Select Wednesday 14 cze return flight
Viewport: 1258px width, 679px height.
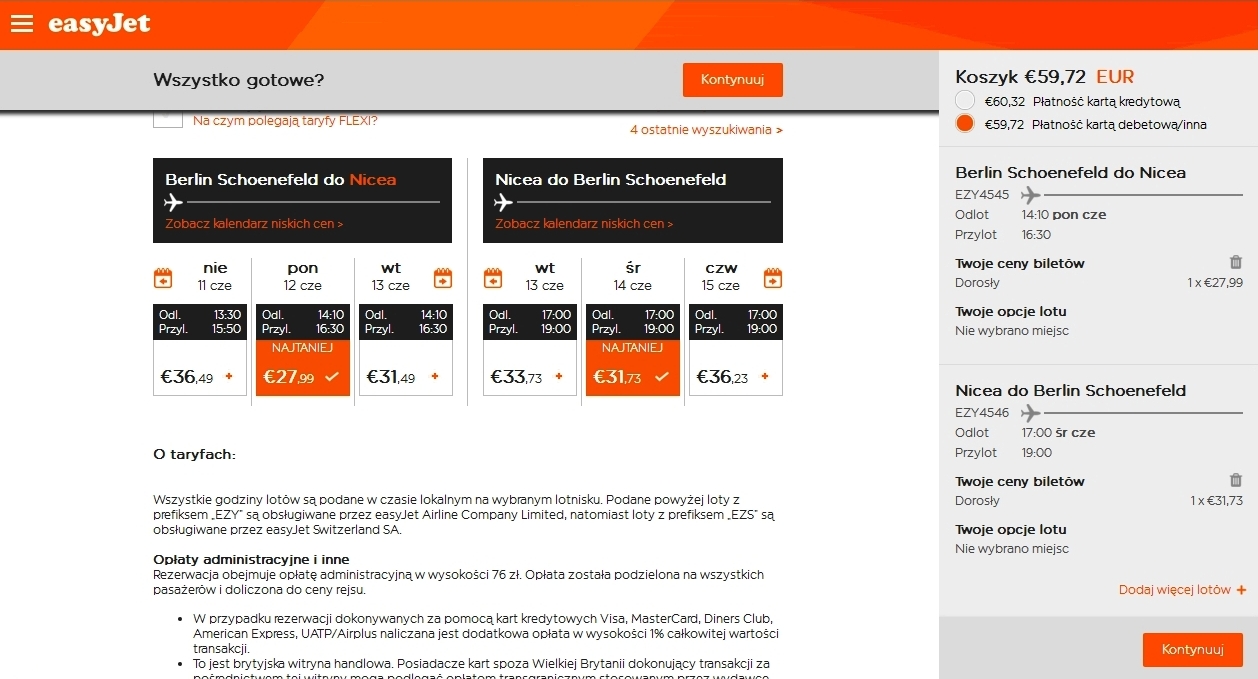point(633,350)
